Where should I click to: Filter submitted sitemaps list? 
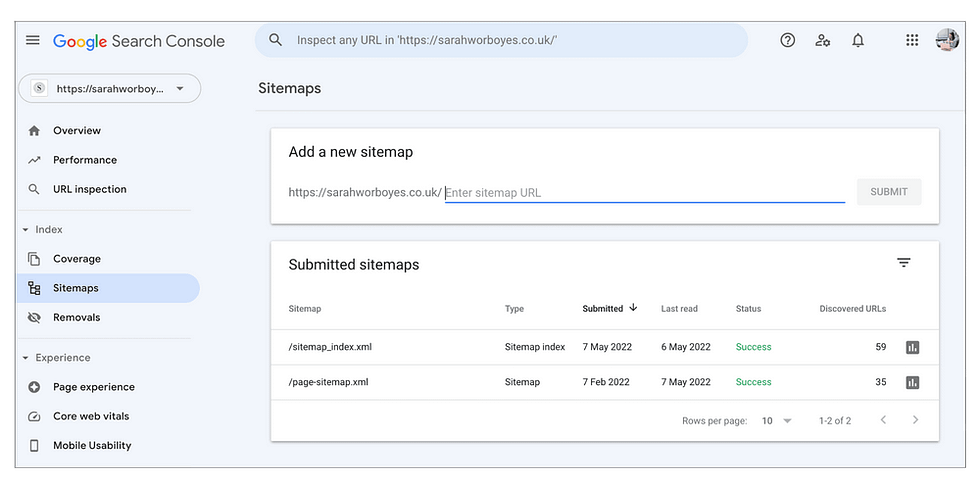pos(904,263)
